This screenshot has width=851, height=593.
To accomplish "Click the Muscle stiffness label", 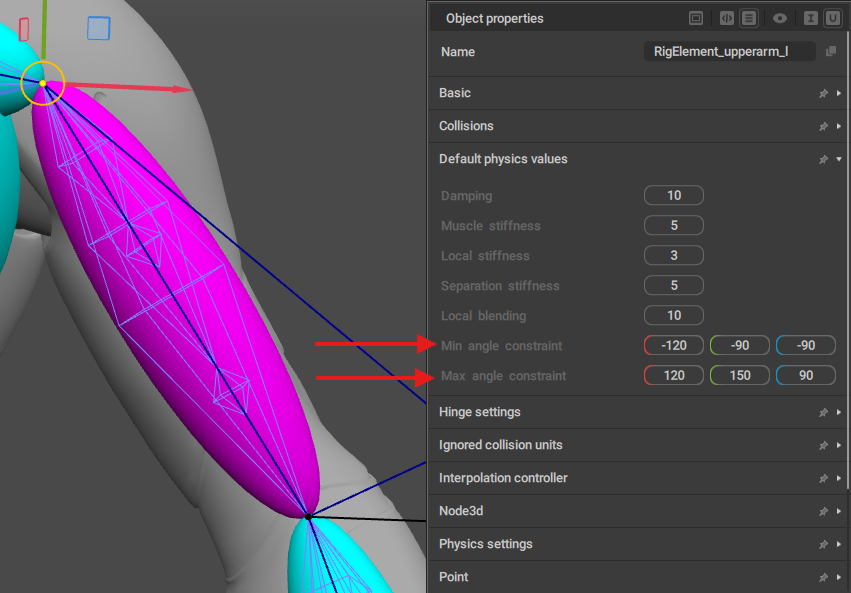I will [490, 226].
